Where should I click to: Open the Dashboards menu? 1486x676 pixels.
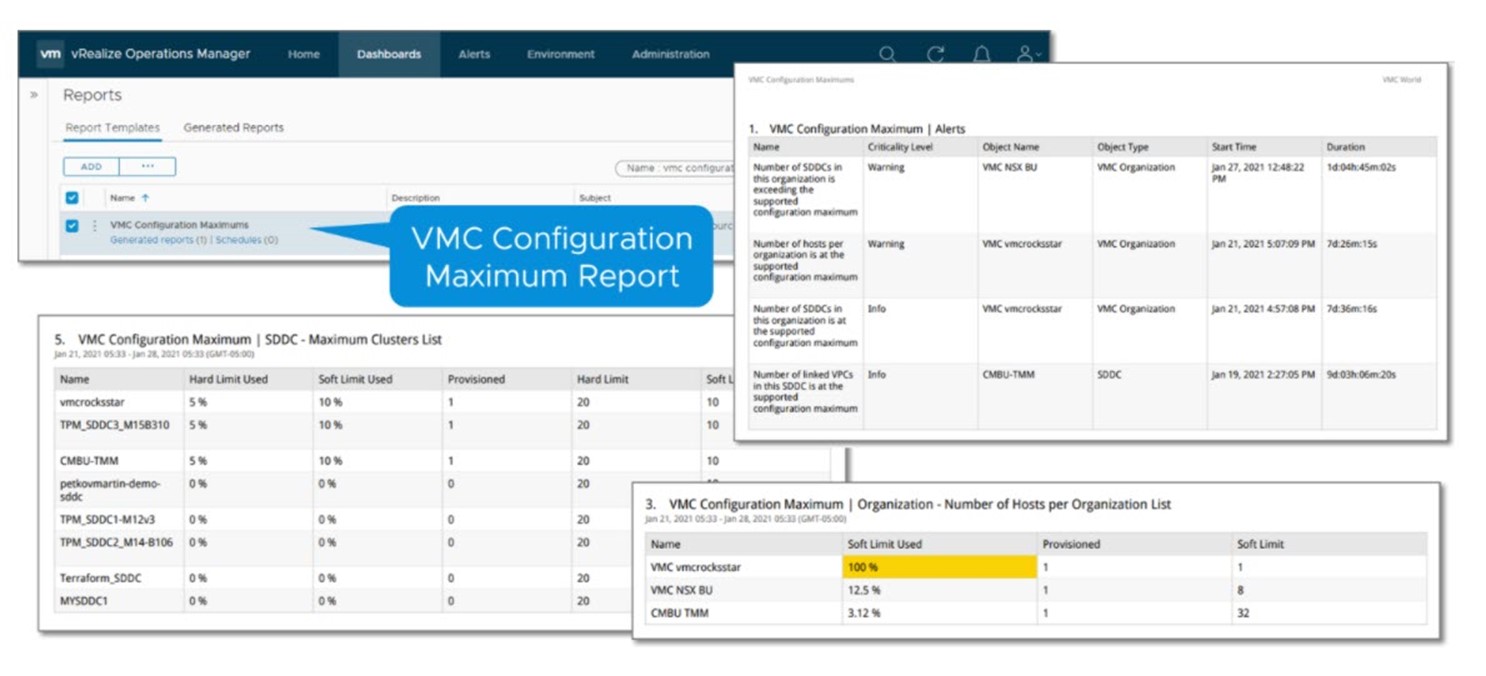389,54
